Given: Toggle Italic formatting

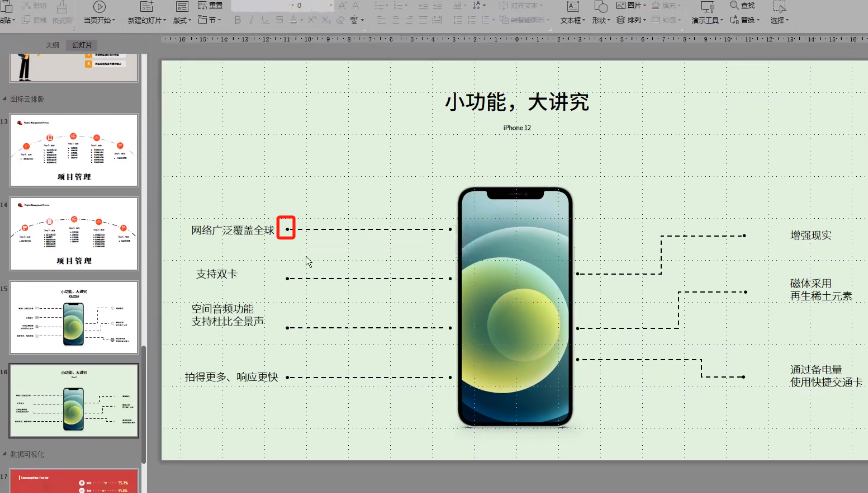Looking at the screenshot, I should [251, 20].
